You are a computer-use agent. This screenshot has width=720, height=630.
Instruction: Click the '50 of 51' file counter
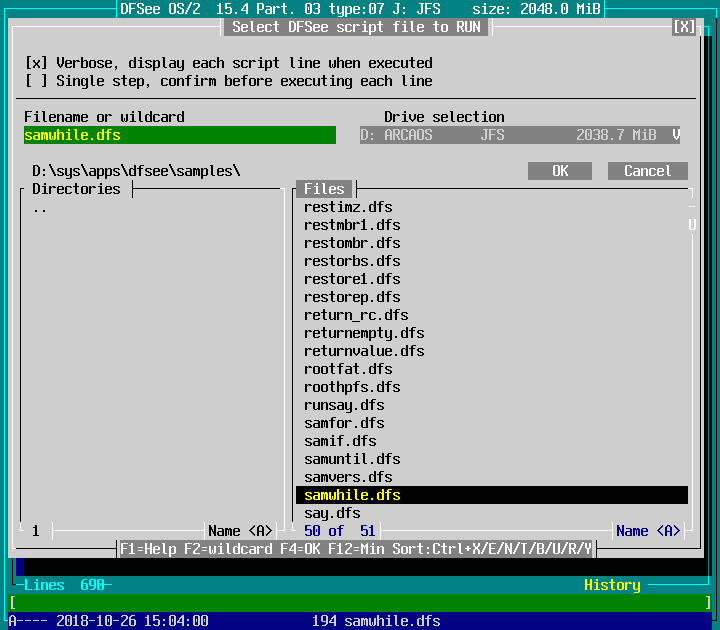coord(340,531)
